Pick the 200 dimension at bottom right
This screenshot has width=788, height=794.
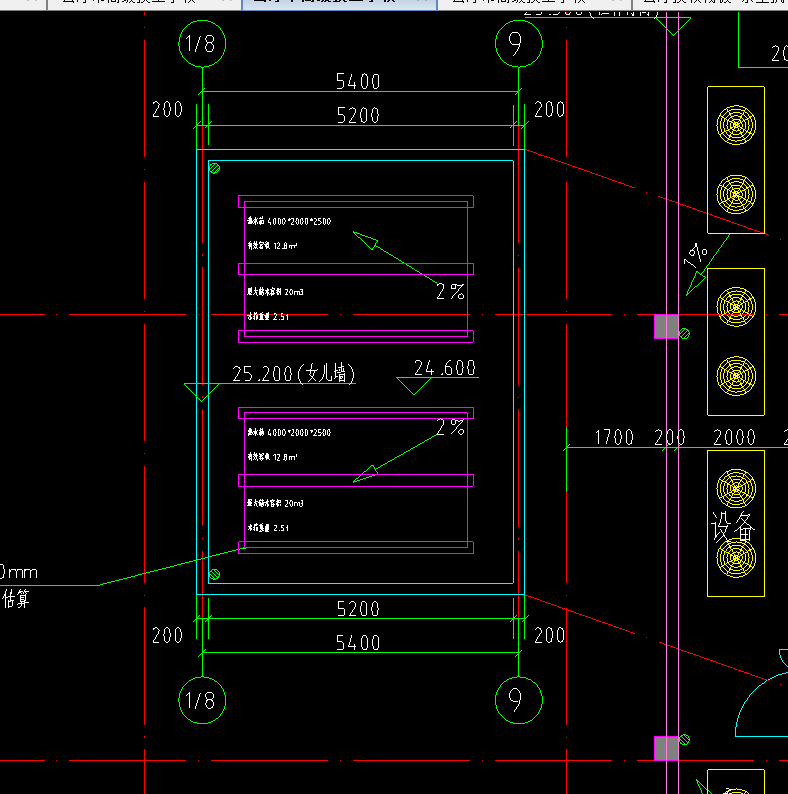(549, 636)
